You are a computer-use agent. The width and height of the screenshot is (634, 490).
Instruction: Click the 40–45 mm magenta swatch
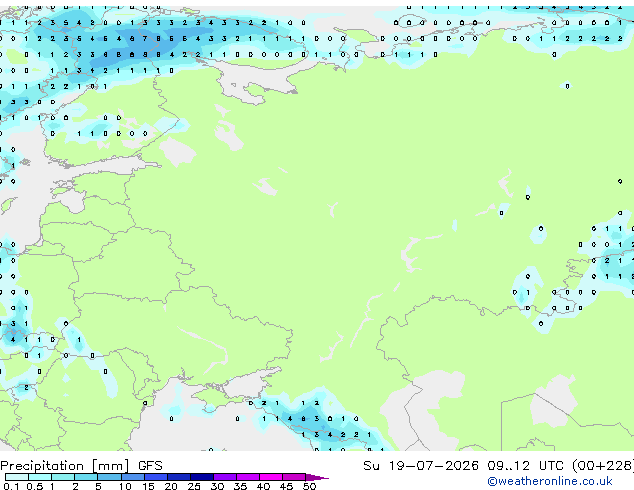tap(271, 477)
